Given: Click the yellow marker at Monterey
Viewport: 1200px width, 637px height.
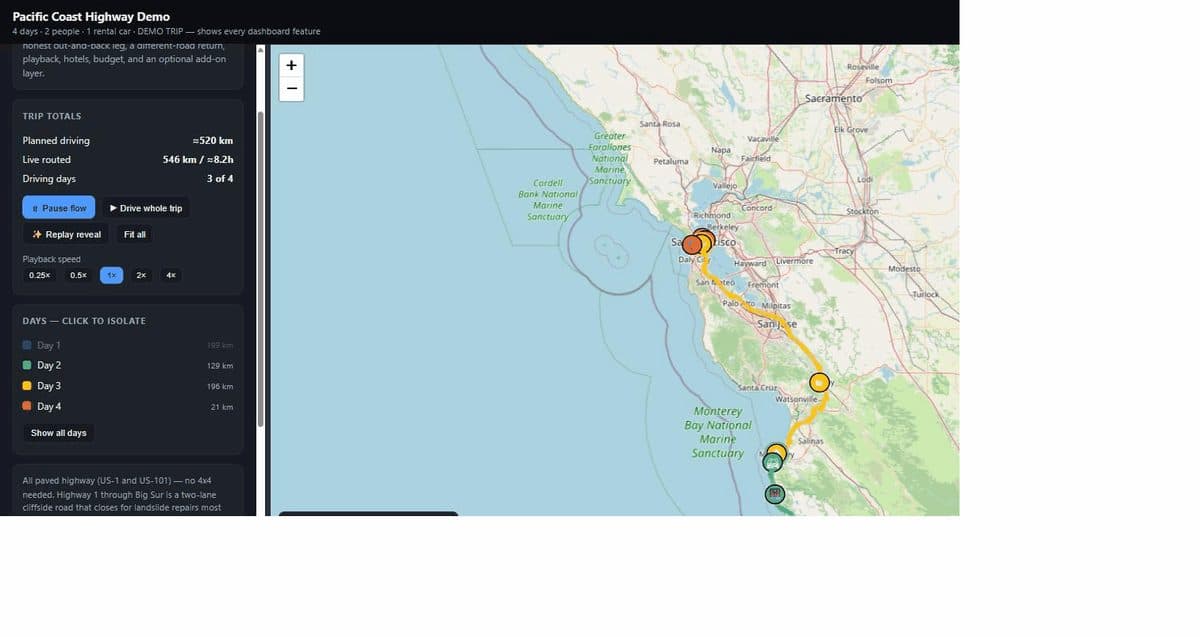Looking at the screenshot, I should tap(778, 451).
